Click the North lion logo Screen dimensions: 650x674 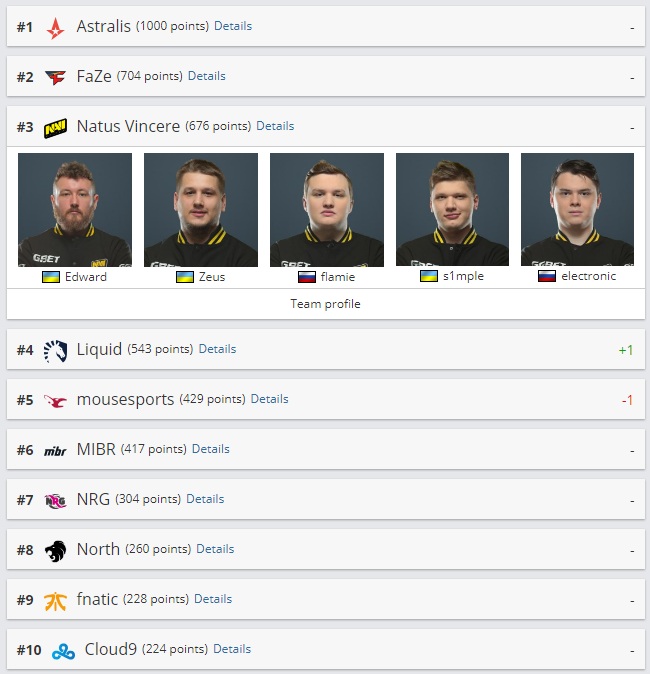click(x=55, y=551)
